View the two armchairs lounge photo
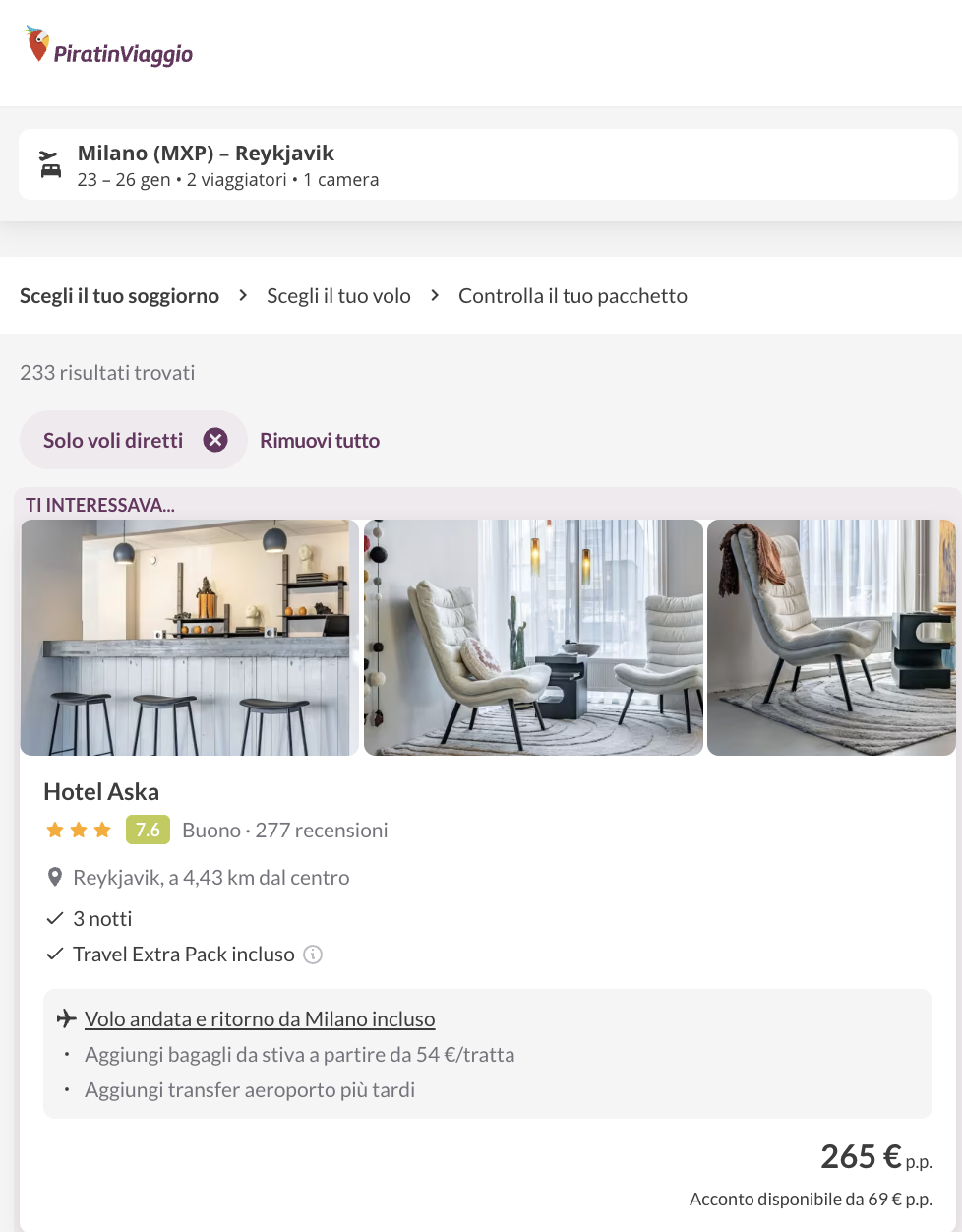This screenshot has height=1232, width=962. click(533, 638)
